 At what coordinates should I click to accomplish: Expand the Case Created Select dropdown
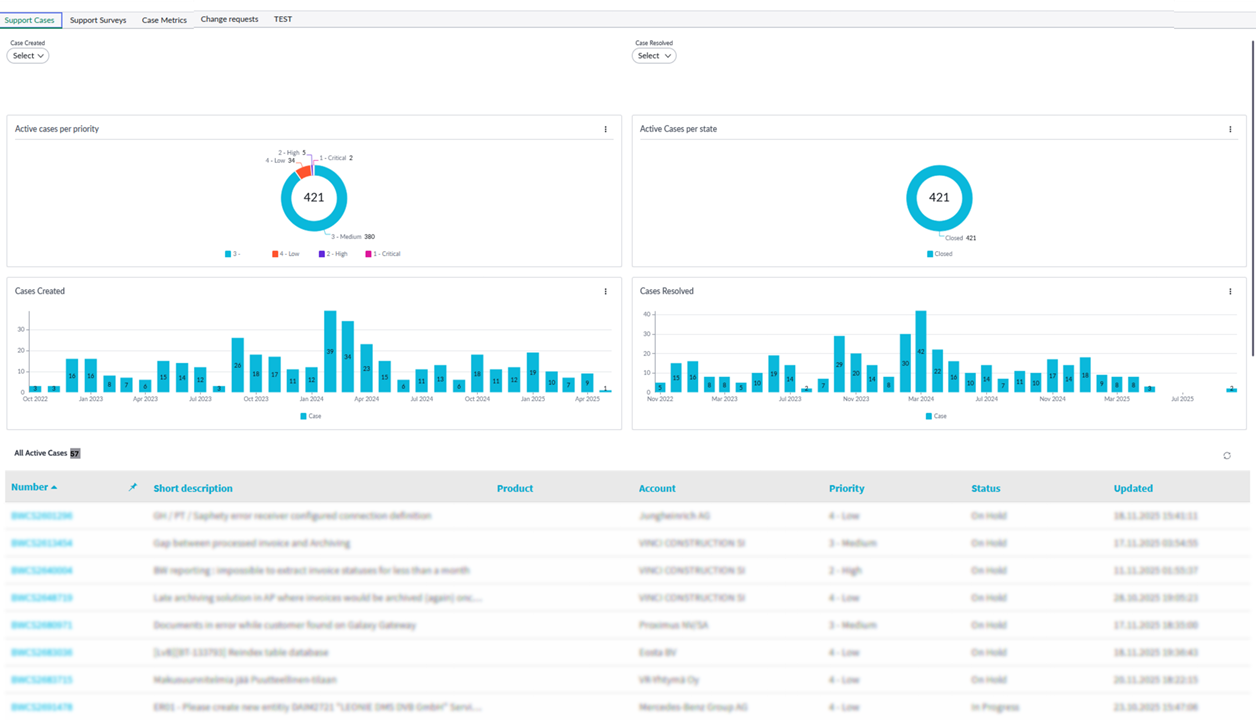coord(28,56)
